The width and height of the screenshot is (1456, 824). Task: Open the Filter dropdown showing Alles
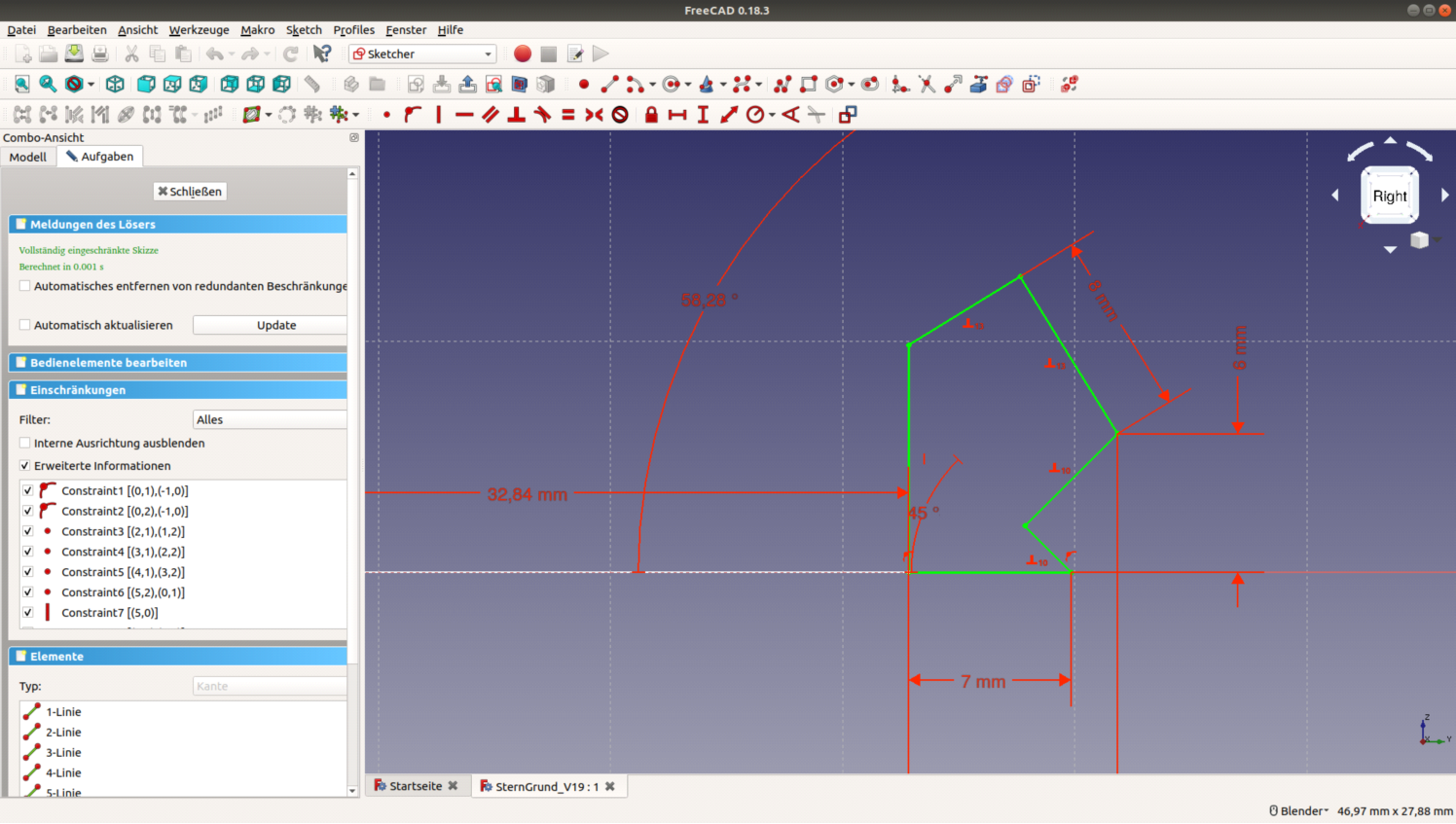[270, 420]
